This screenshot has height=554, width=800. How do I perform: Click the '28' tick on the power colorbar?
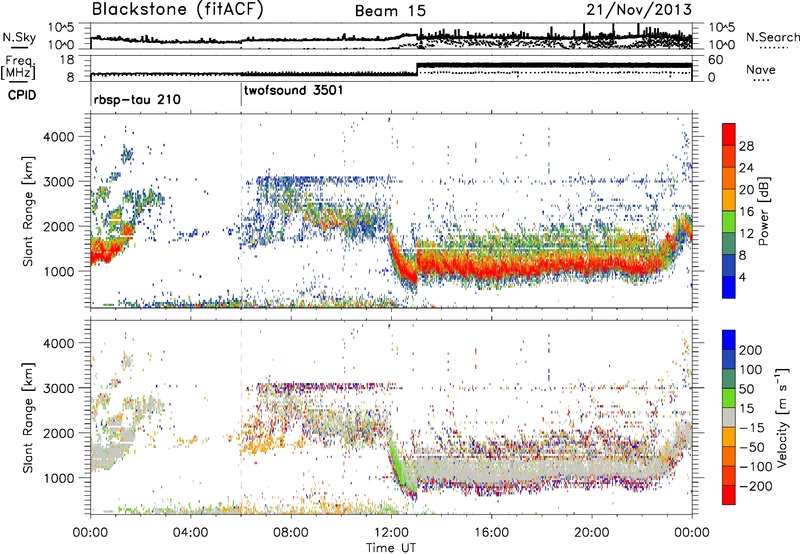[x=746, y=146]
